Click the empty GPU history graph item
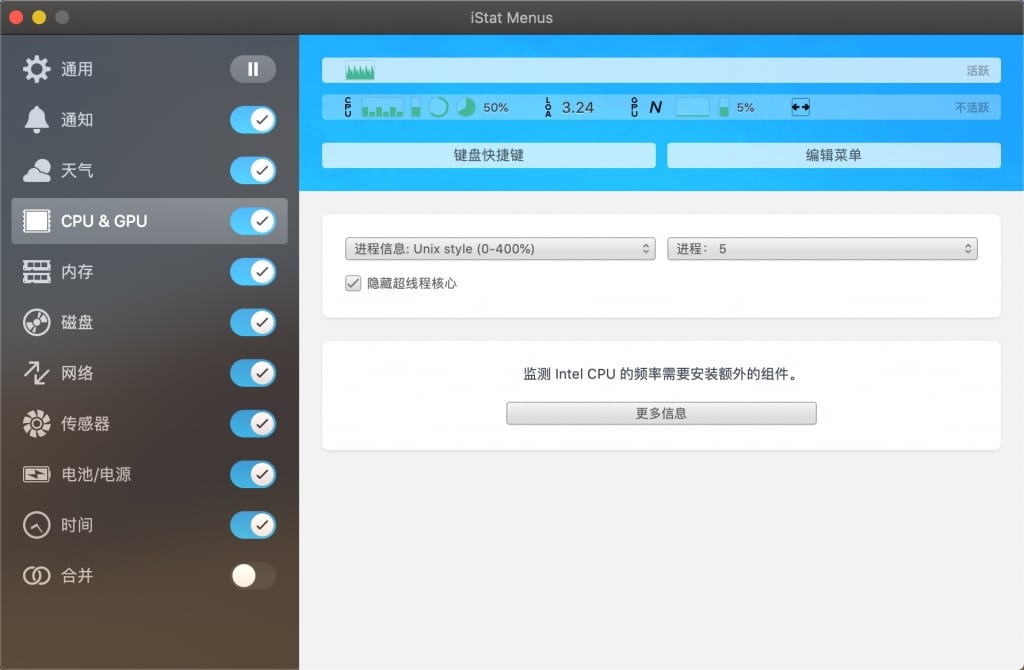Viewport: 1024px width, 670px height. click(x=692, y=107)
